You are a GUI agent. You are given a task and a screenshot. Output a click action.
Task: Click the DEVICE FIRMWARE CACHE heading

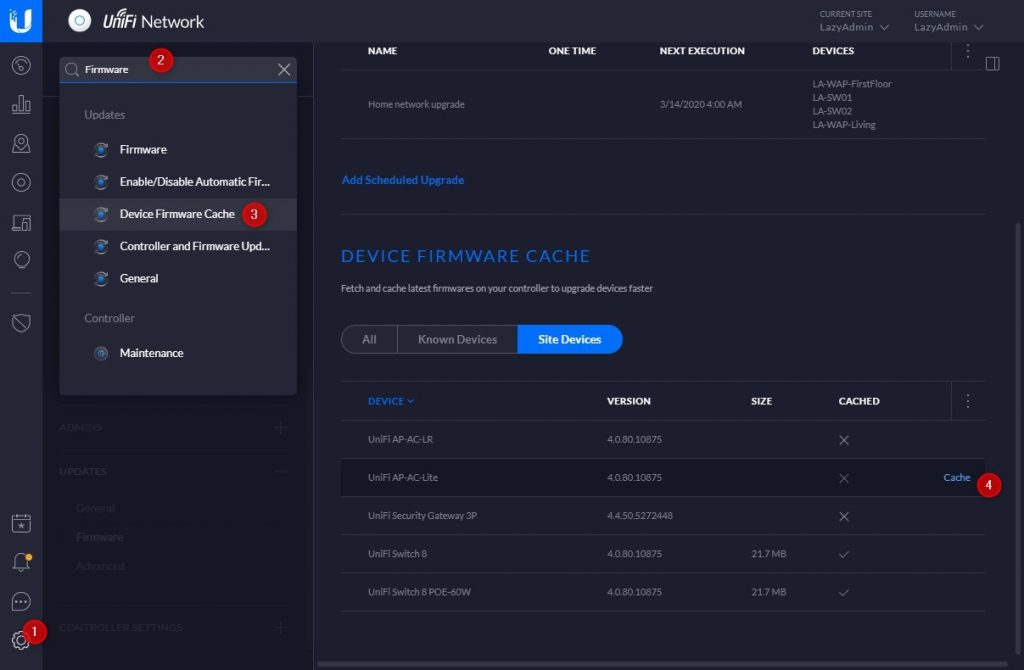coord(466,256)
